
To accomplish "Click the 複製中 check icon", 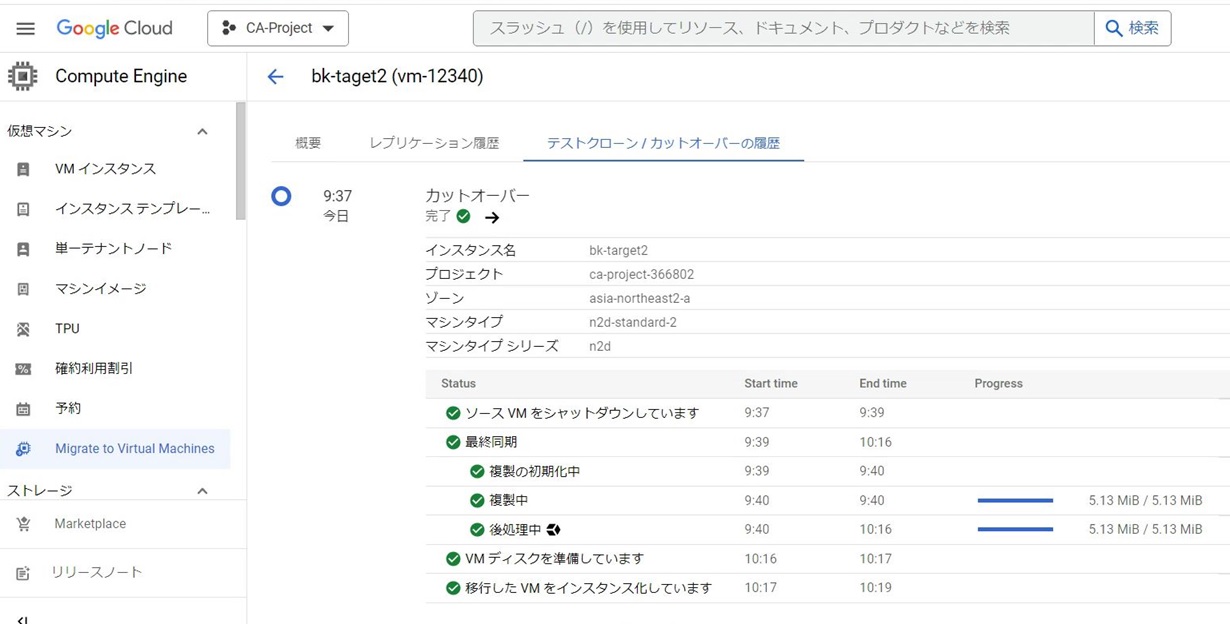I will point(477,500).
